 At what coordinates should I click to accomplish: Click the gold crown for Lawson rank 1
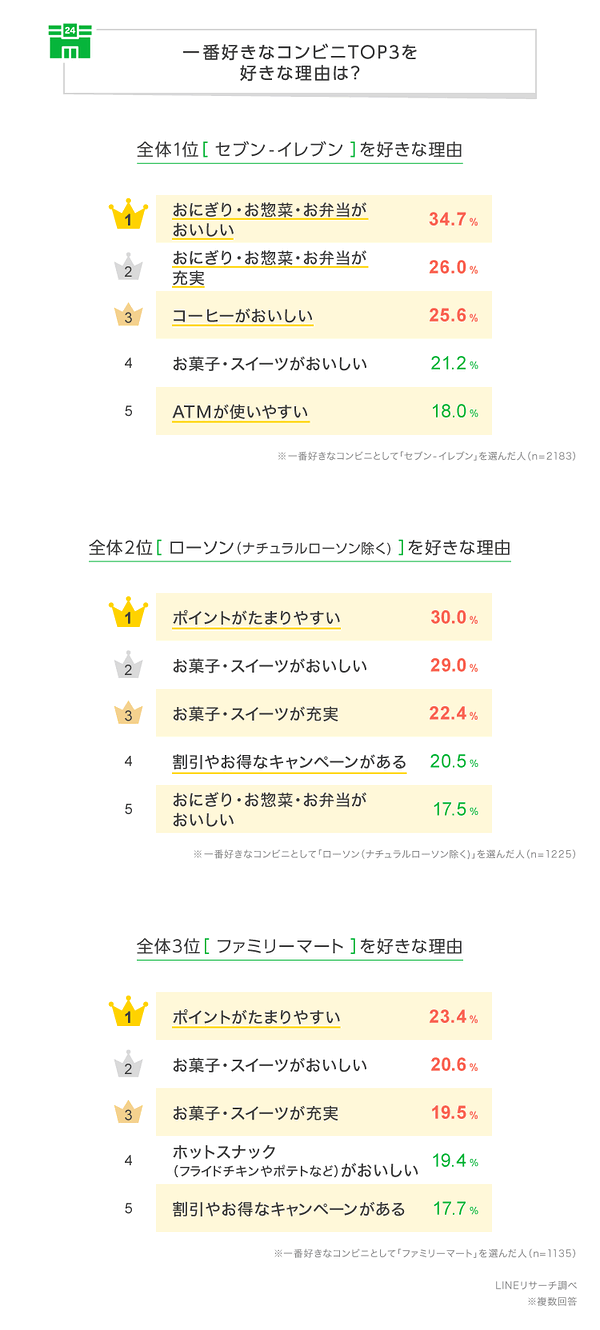tap(129, 614)
